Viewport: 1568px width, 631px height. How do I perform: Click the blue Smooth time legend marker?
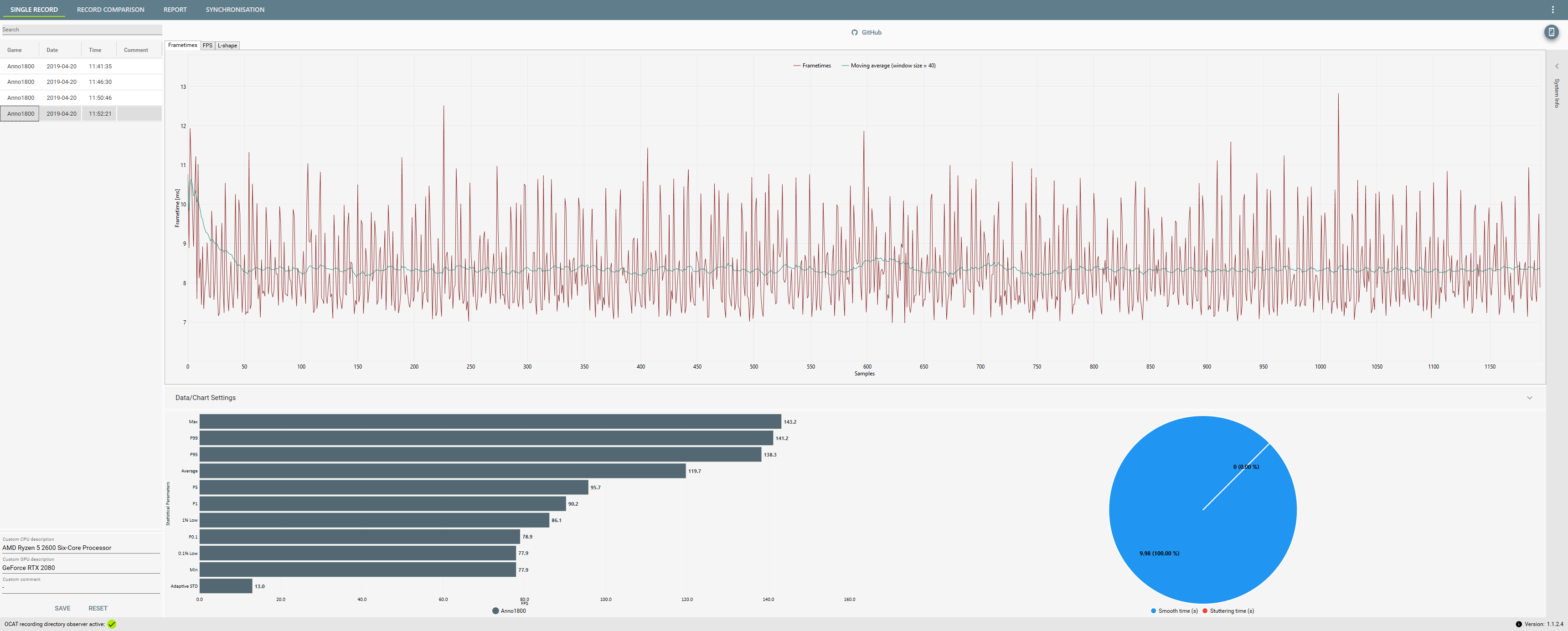[1154, 611]
